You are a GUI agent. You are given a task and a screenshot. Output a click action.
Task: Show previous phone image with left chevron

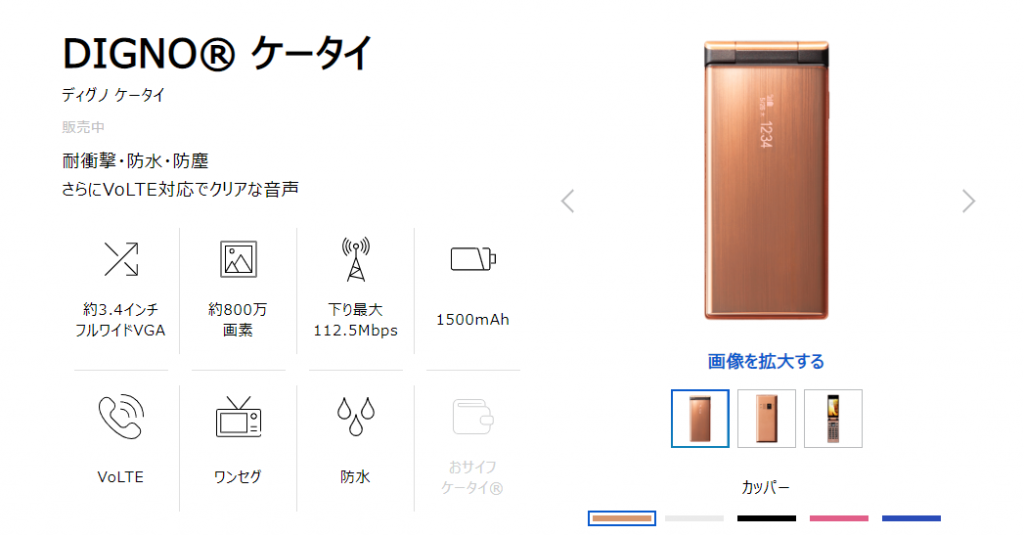pos(568,201)
